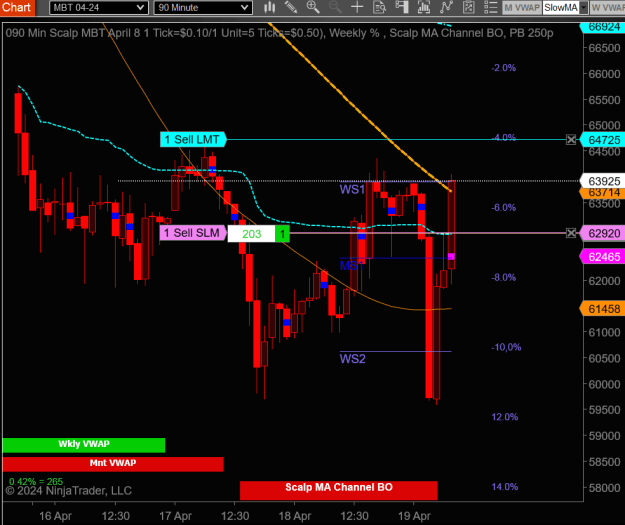
Task: Click the zoom out magnifier
Action: [x=335, y=7]
